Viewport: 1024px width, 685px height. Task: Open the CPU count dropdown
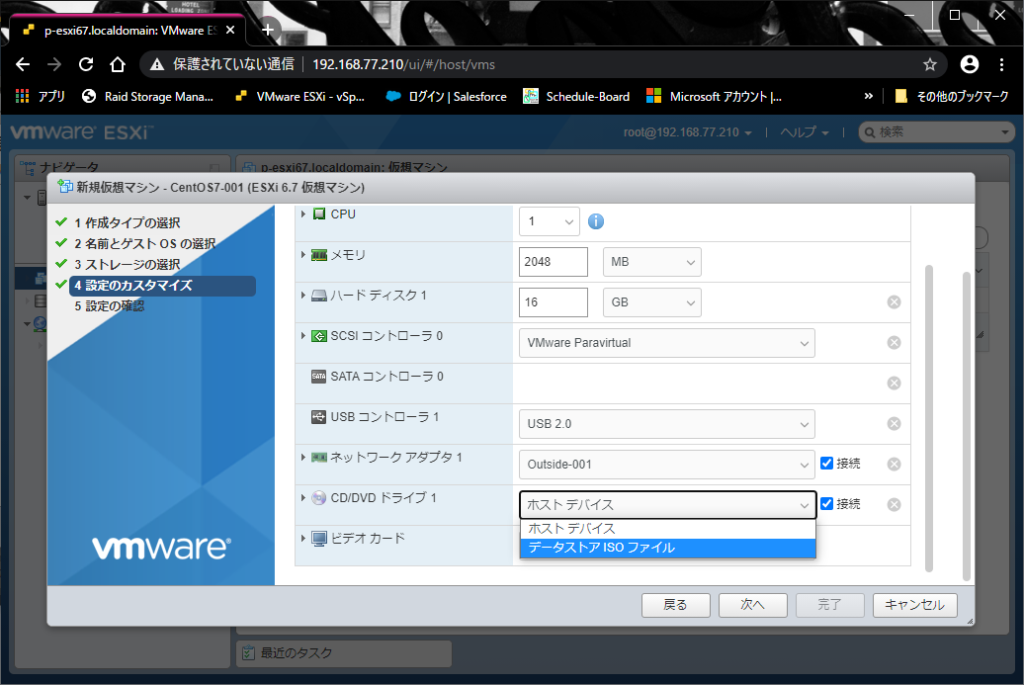549,221
